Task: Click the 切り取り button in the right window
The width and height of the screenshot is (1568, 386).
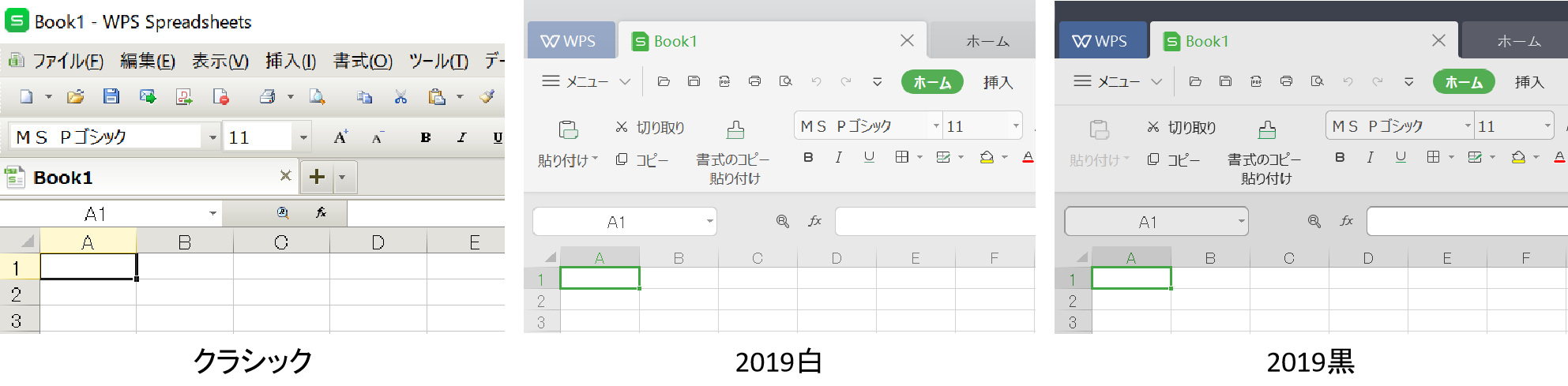Action: point(1182,127)
